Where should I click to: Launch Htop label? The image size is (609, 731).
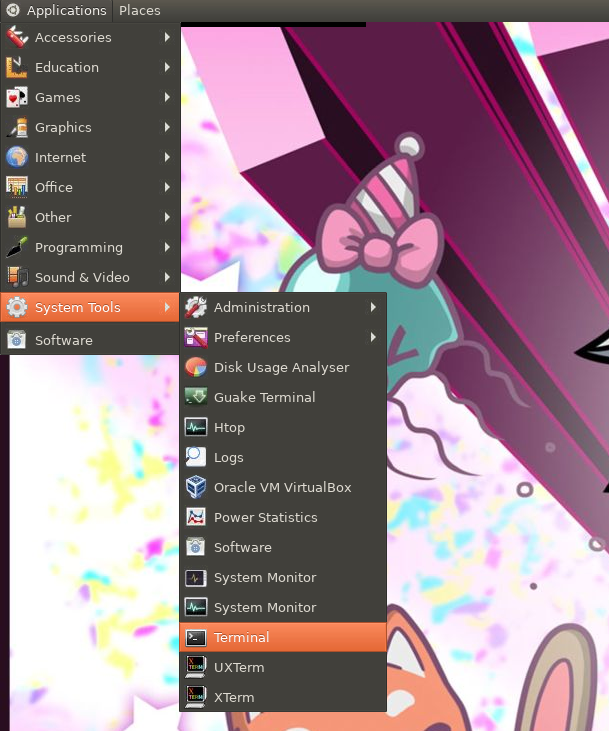pyautogui.click(x=229, y=428)
